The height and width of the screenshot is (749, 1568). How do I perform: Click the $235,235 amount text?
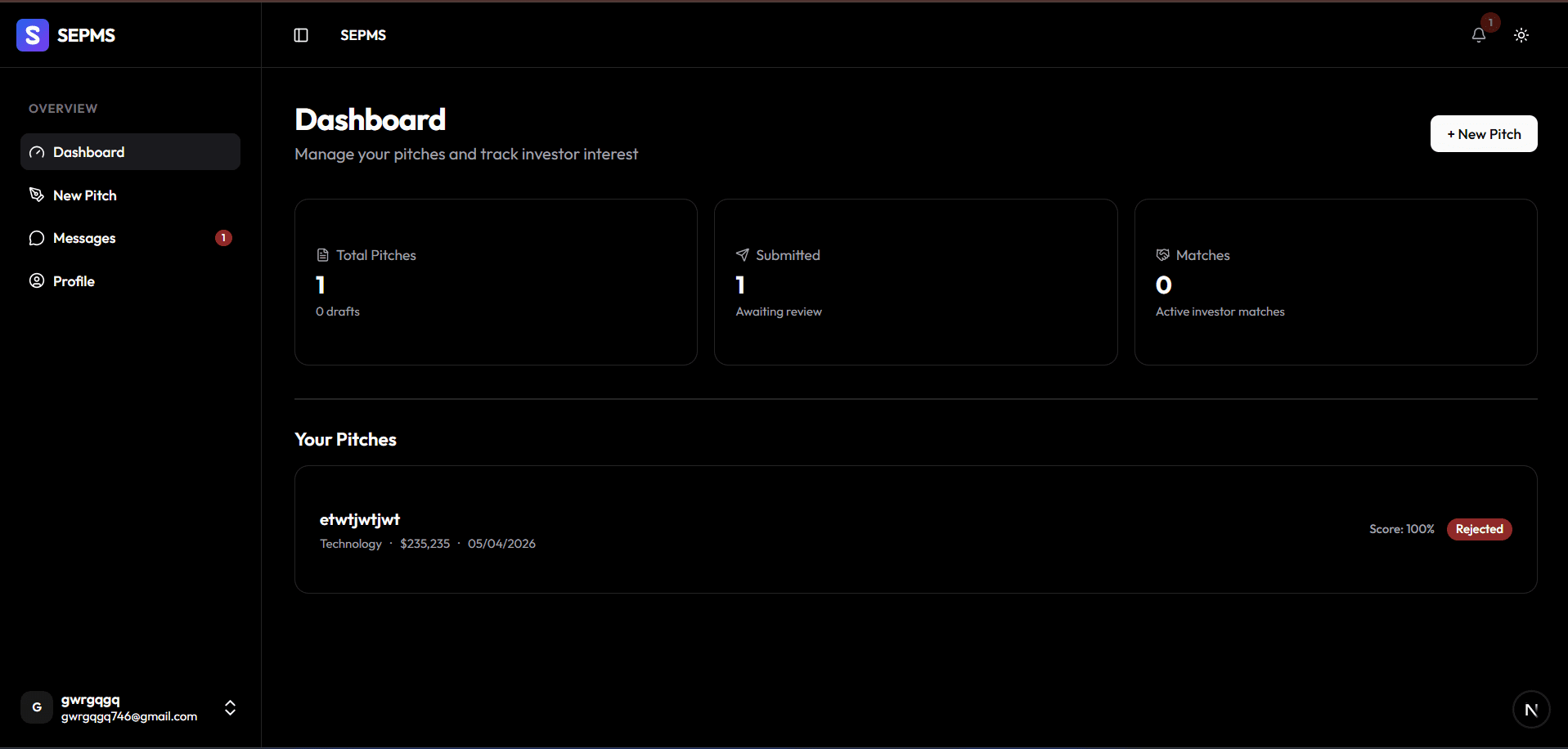[425, 544]
